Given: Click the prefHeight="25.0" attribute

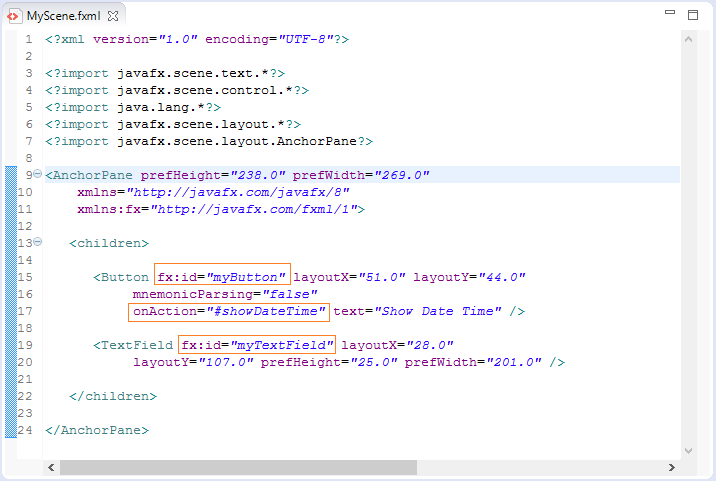Looking at the screenshot, I should click(x=329, y=362).
